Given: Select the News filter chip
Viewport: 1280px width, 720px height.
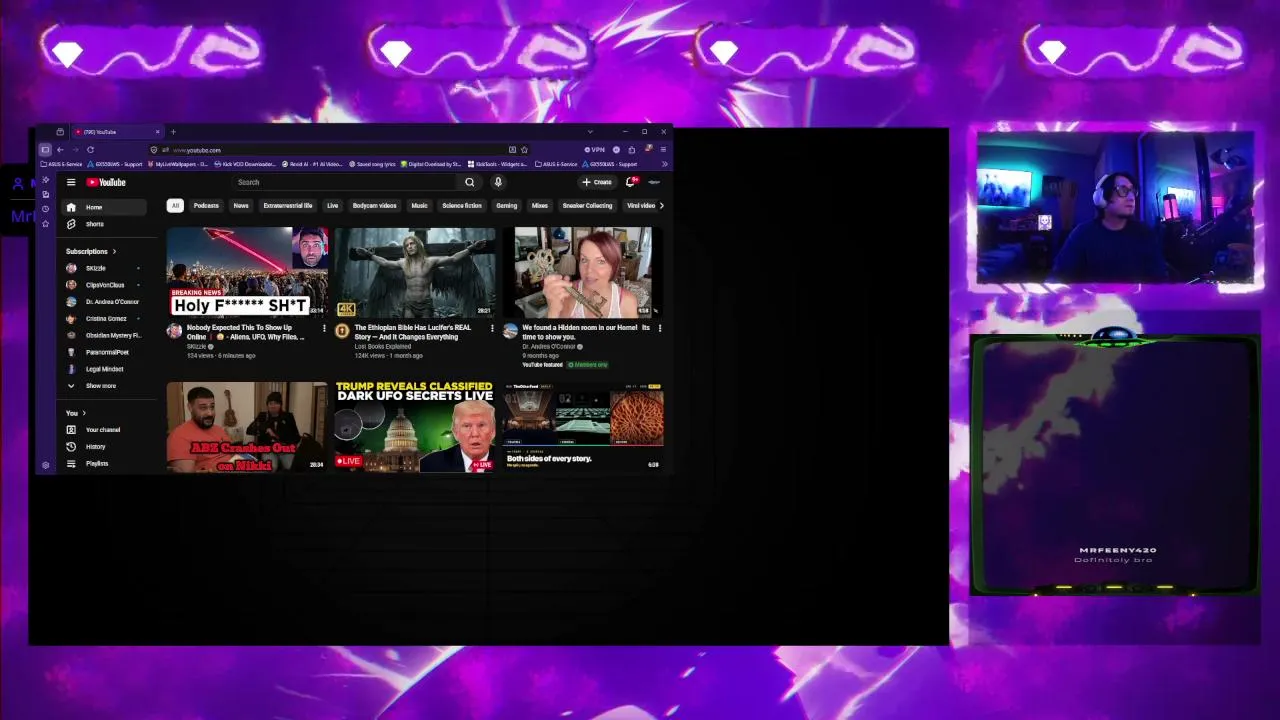Looking at the screenshot, I should point(241,206).
